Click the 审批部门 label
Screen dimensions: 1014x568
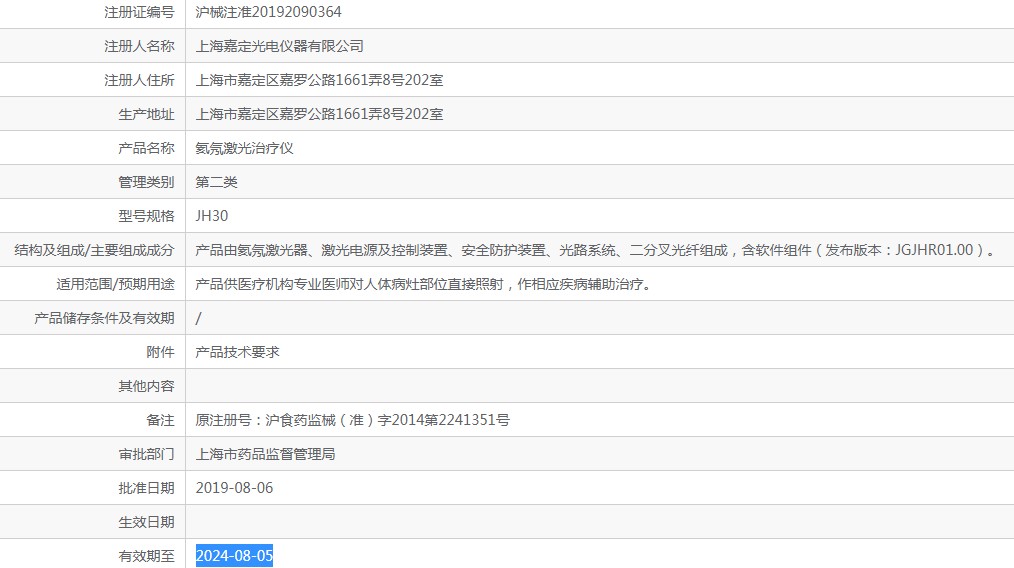146,454
